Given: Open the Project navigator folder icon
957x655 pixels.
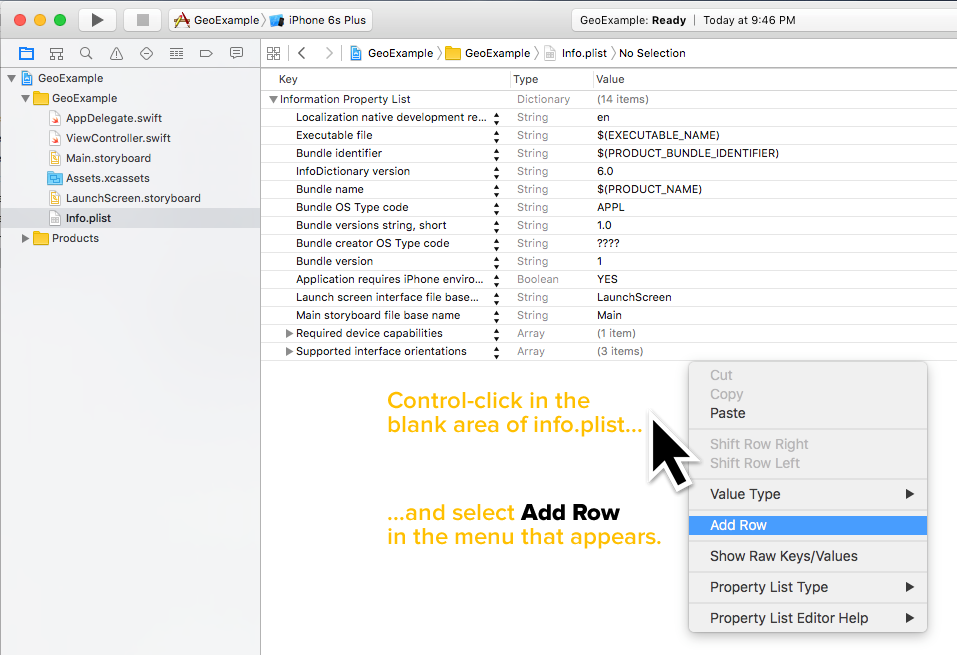Looking at the screenshot, I should pos(26,54).
